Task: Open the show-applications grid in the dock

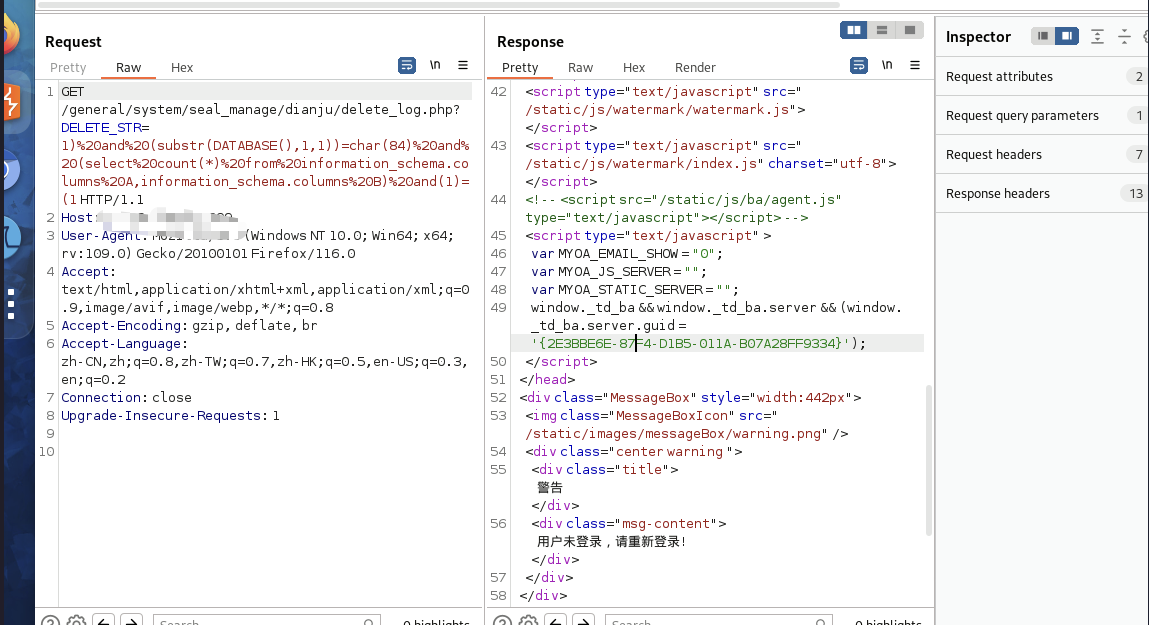Action: click(11, 303)
